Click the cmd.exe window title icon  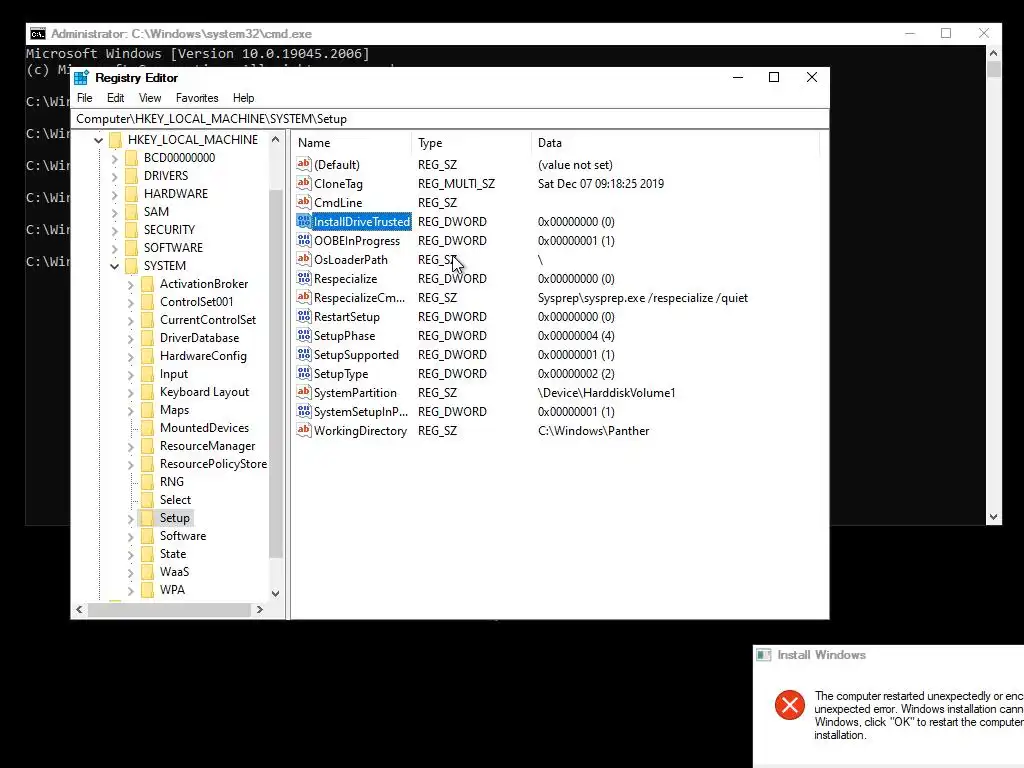pos(38,34)
